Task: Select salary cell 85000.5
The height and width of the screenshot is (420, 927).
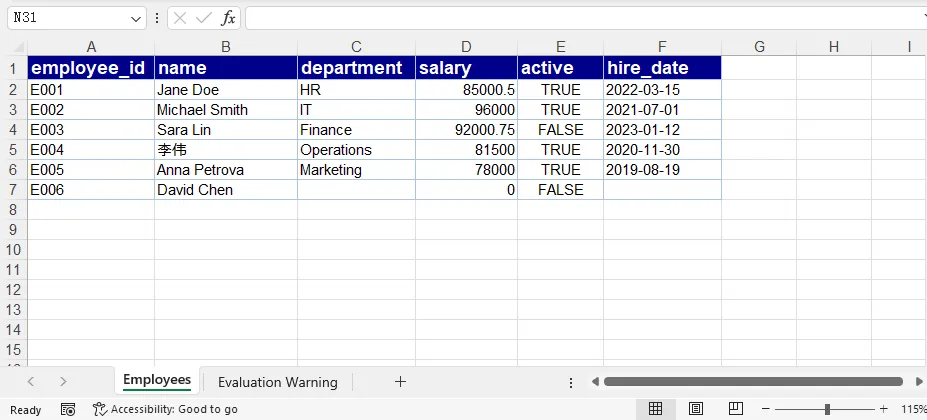Action: pyautogui.click(x=466, y=90)
